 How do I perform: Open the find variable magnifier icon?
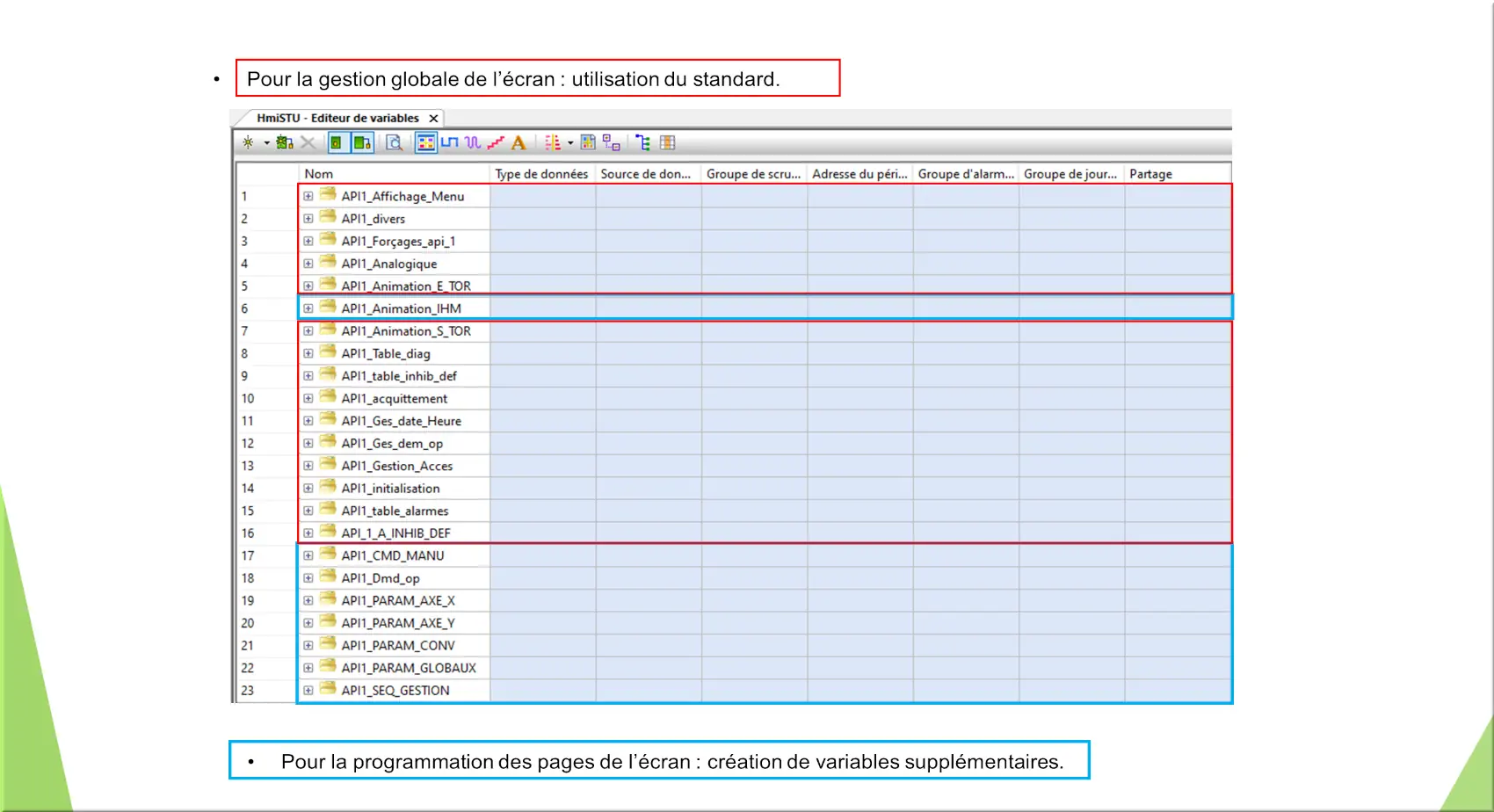[394, 142]
